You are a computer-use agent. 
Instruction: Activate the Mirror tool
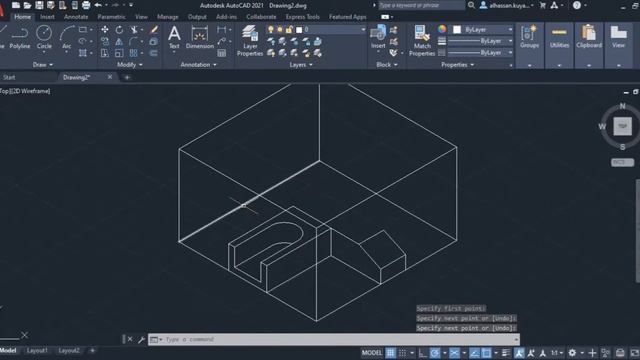[x=119, y=42]
